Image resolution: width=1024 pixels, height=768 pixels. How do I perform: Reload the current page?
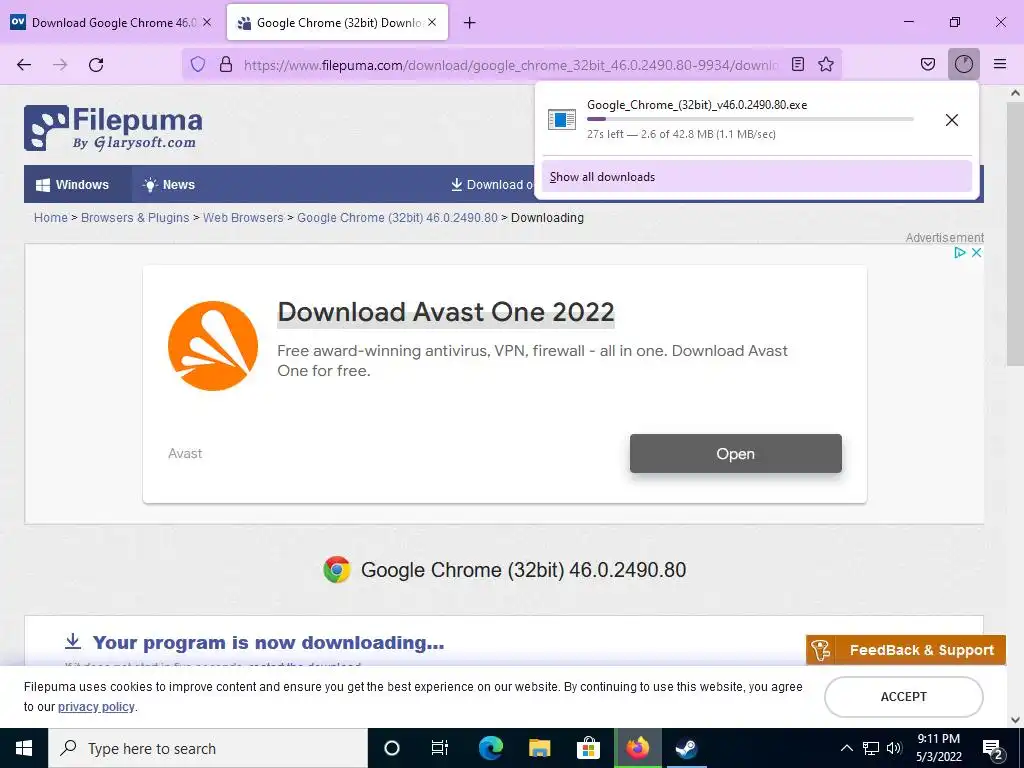coord(96,64)
